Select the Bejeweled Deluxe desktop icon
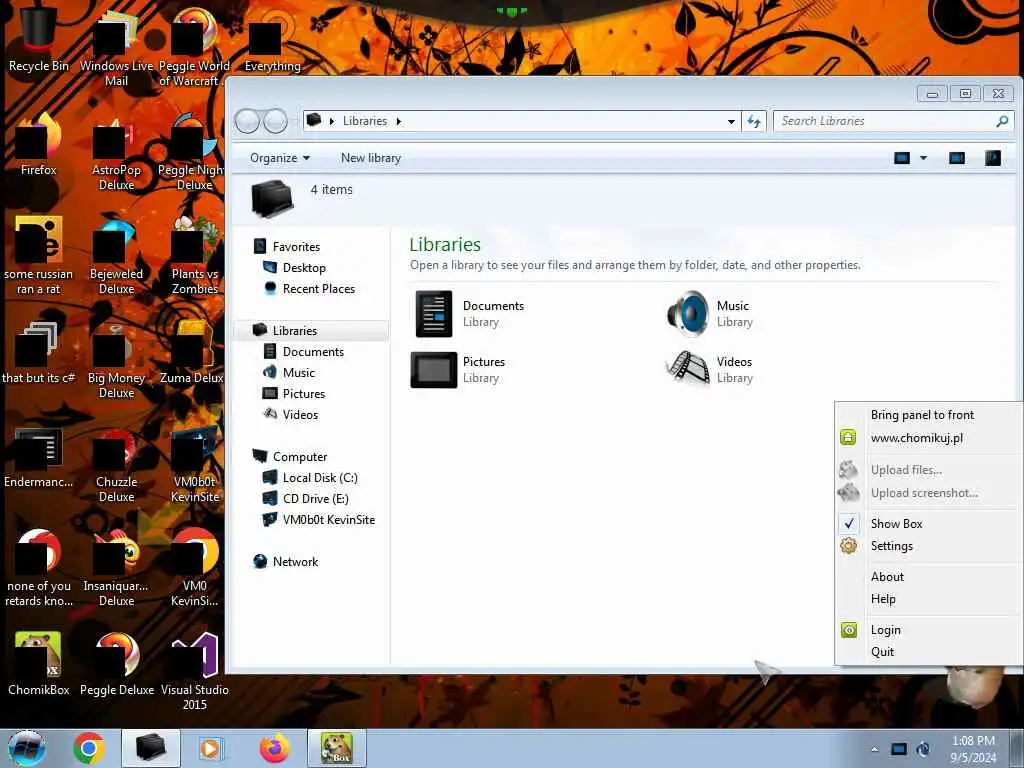 click(116, 256)
